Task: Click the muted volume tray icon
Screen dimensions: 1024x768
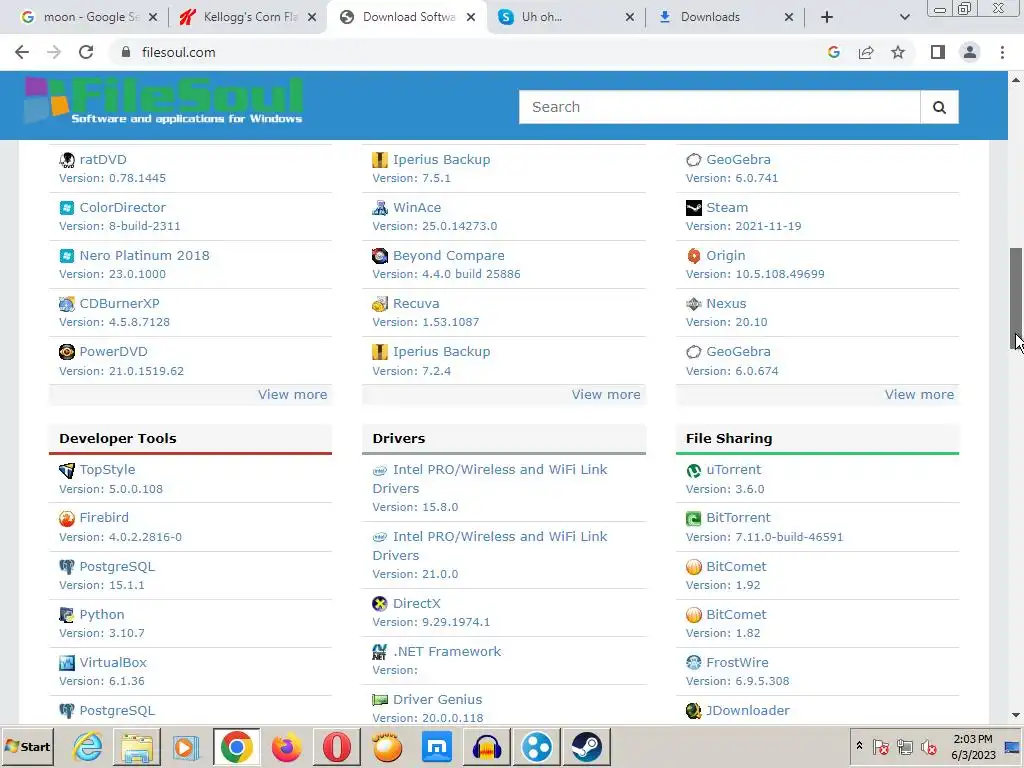Action: coord(929,747)
